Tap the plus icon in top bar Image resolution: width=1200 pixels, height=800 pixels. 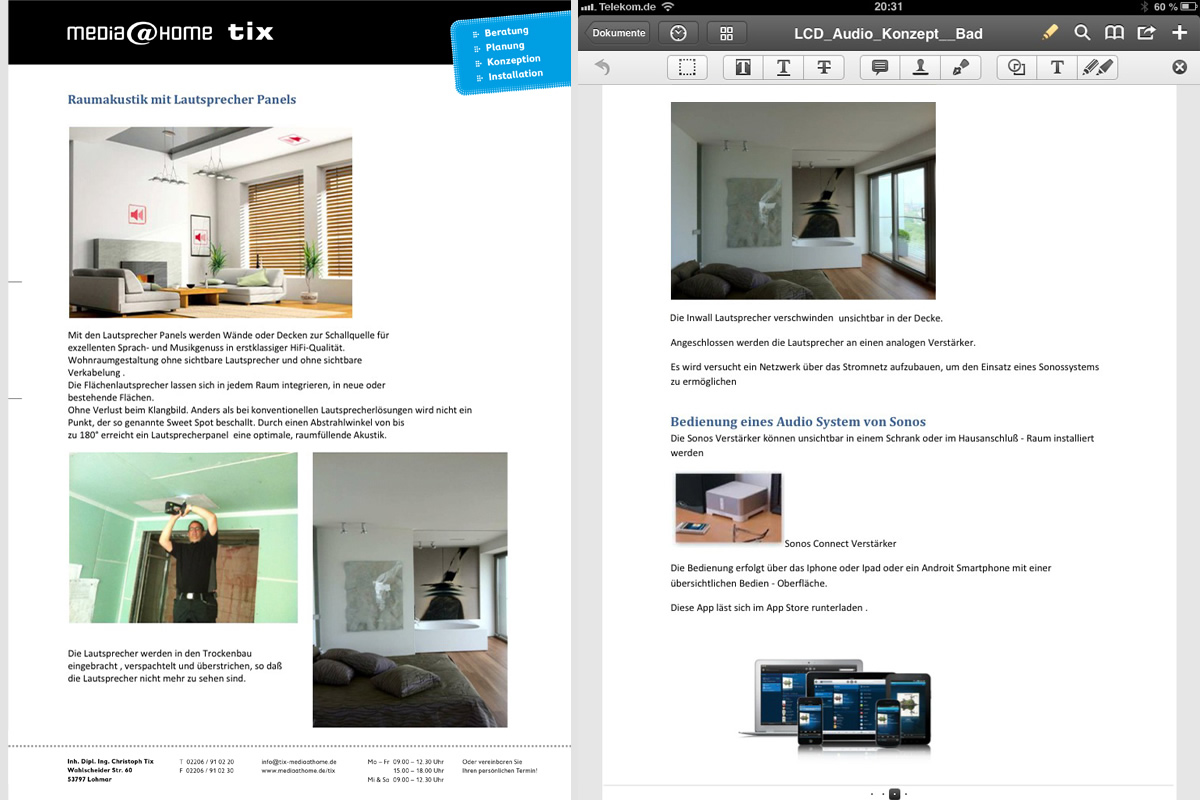tap(1179, 32)
